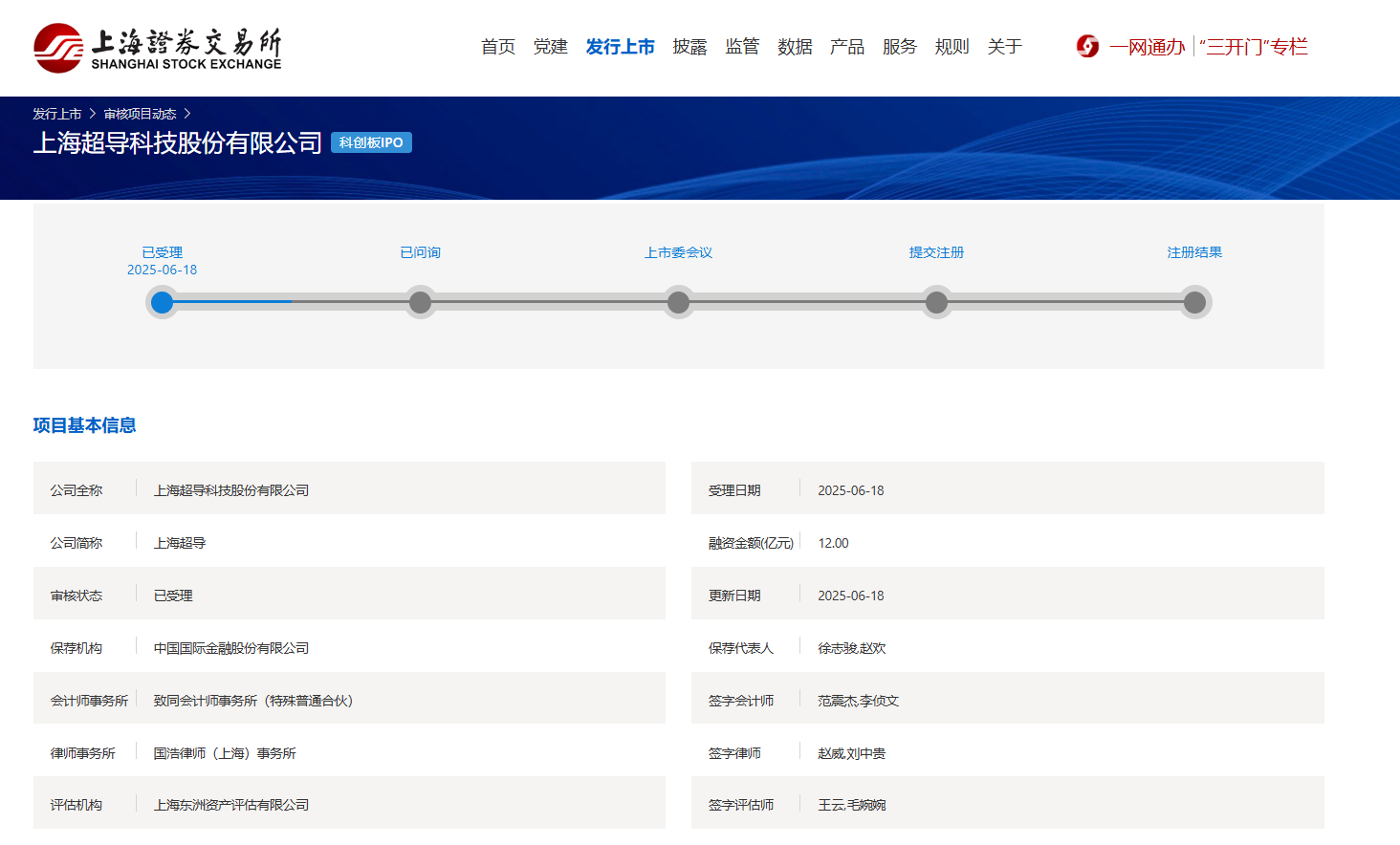Go to the 一网通办 portal link
The width and height of the screenshot is (1400, 845).
click(x=1147, y=47)
